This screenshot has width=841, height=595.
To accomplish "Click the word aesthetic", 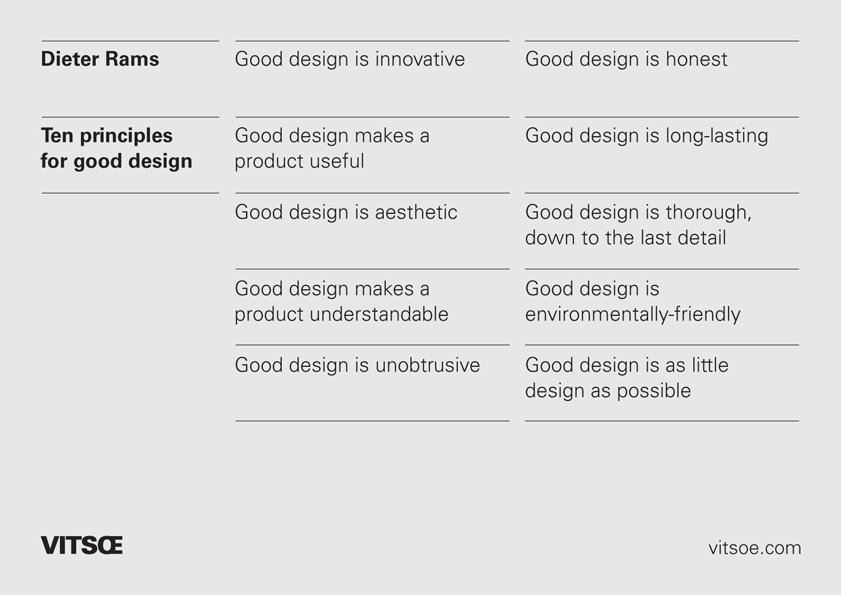I will tap(416, 212).
